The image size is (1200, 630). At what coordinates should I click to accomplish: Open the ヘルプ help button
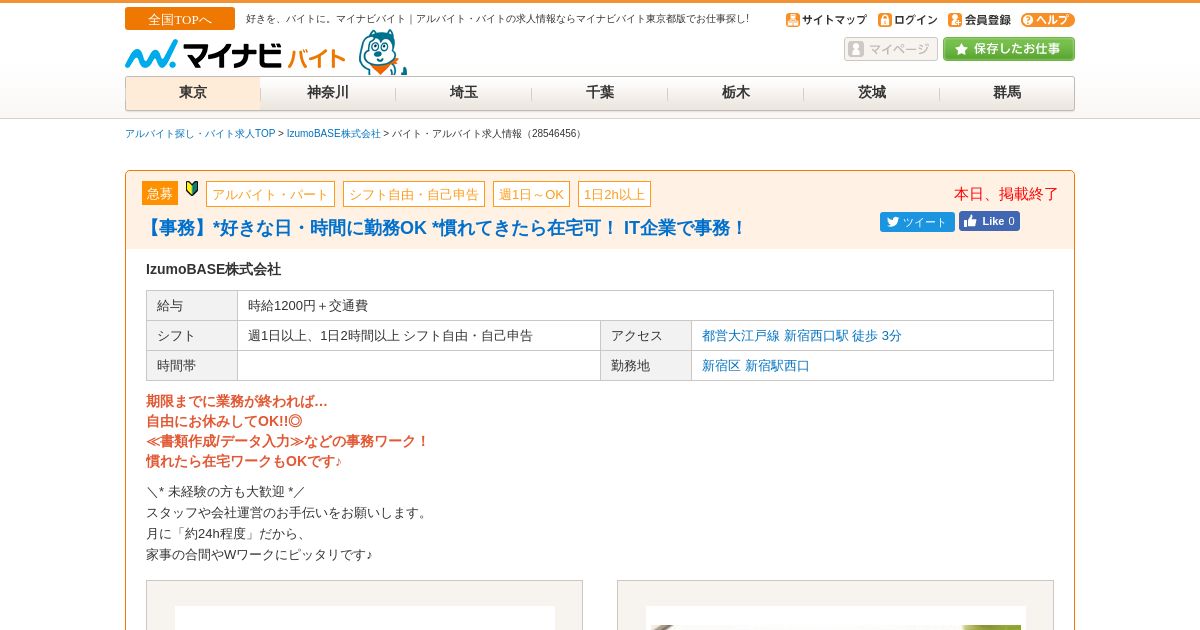pos(1047,20)
